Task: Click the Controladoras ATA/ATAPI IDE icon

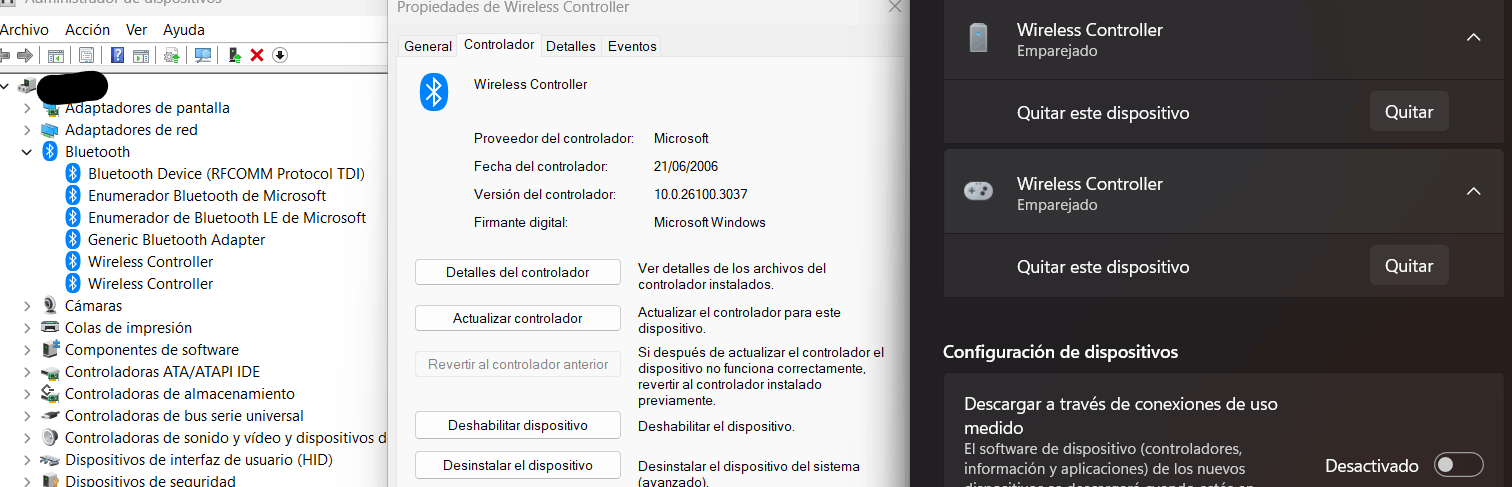Action: pos(50,372)
